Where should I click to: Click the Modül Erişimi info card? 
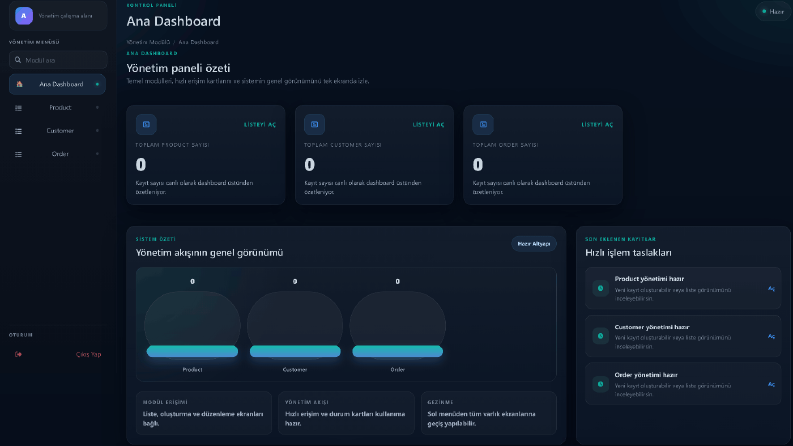pyautogui.click(x=204, y=413)
